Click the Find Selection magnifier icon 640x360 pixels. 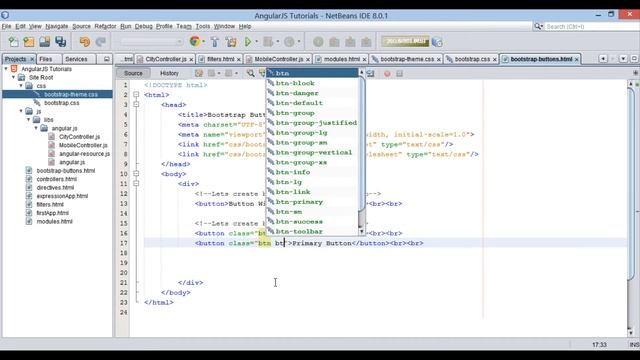[x=251, y=73]
